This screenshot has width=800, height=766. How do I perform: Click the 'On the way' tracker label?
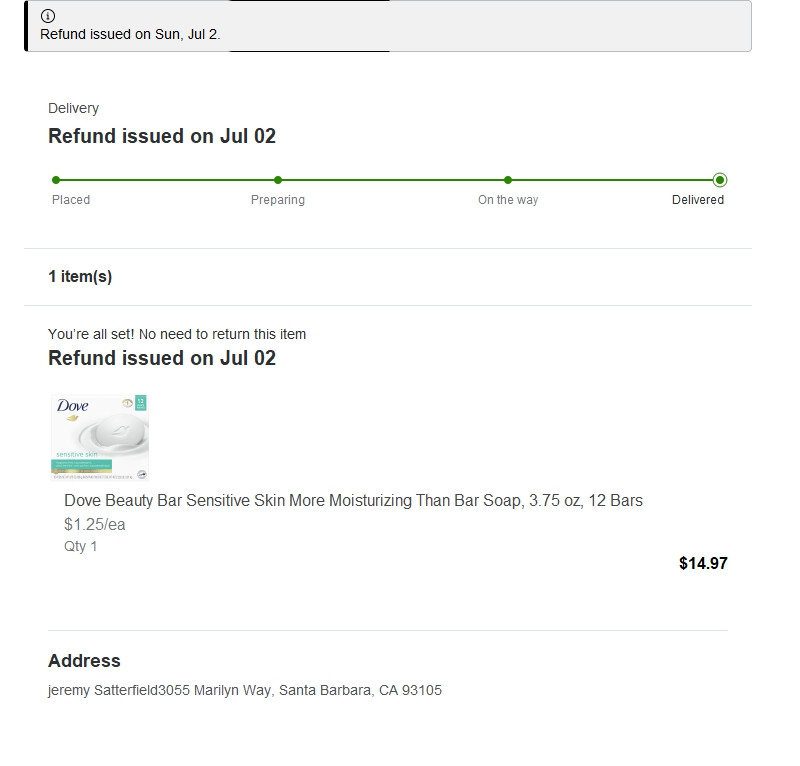tap(508, 200)
